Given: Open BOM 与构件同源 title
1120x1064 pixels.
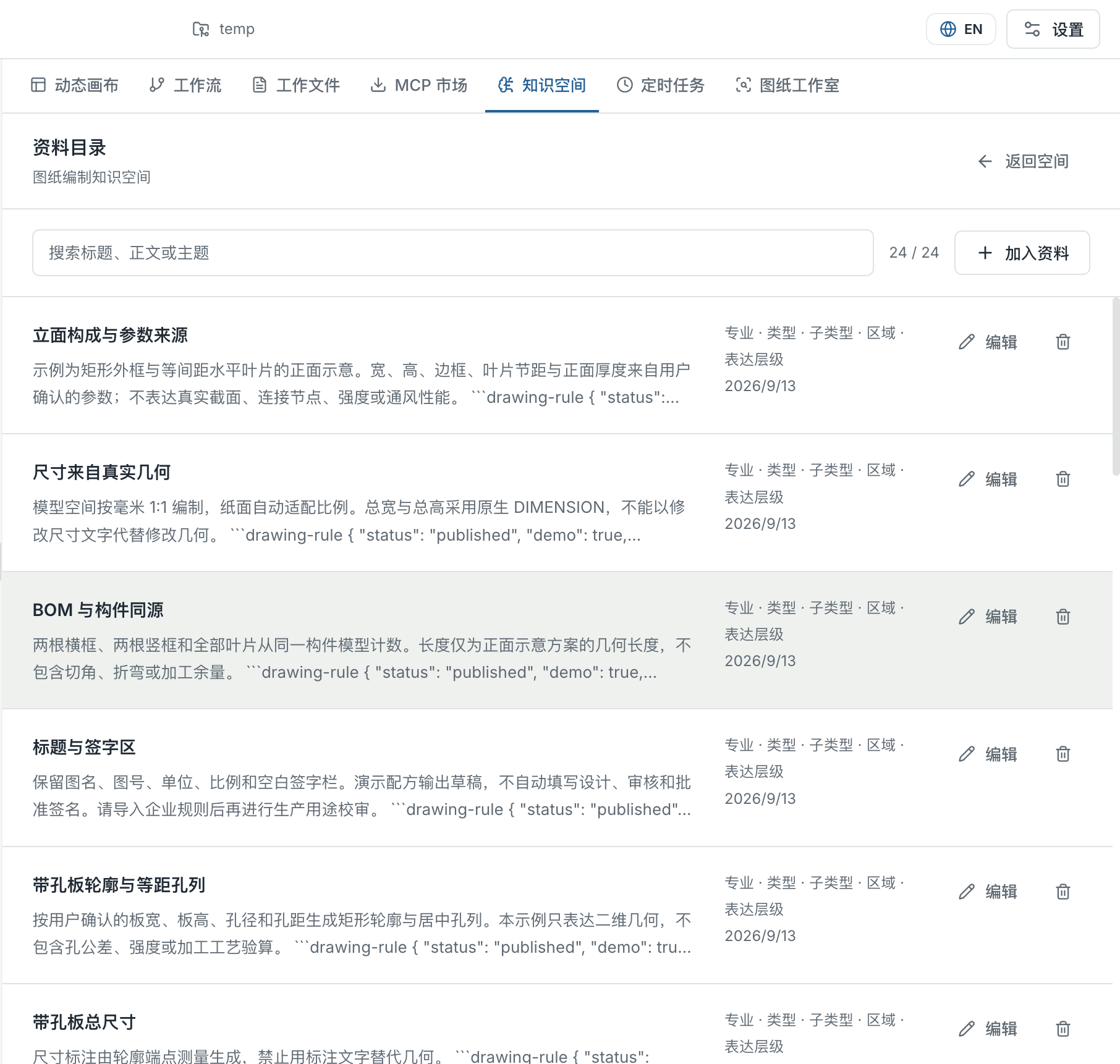Looking at the screenshot, I should [x=98, y=610].
